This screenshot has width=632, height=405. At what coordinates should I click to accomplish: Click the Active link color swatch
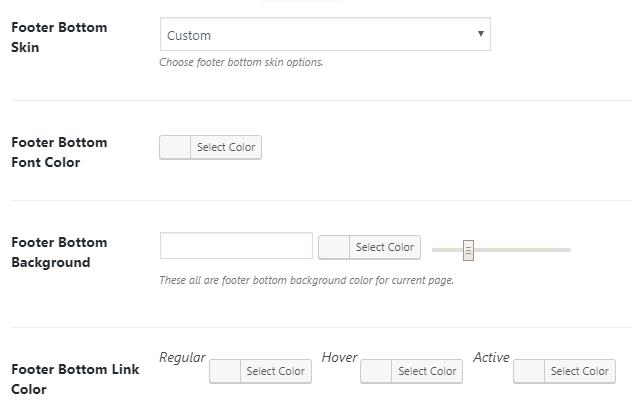pos(529,372)
